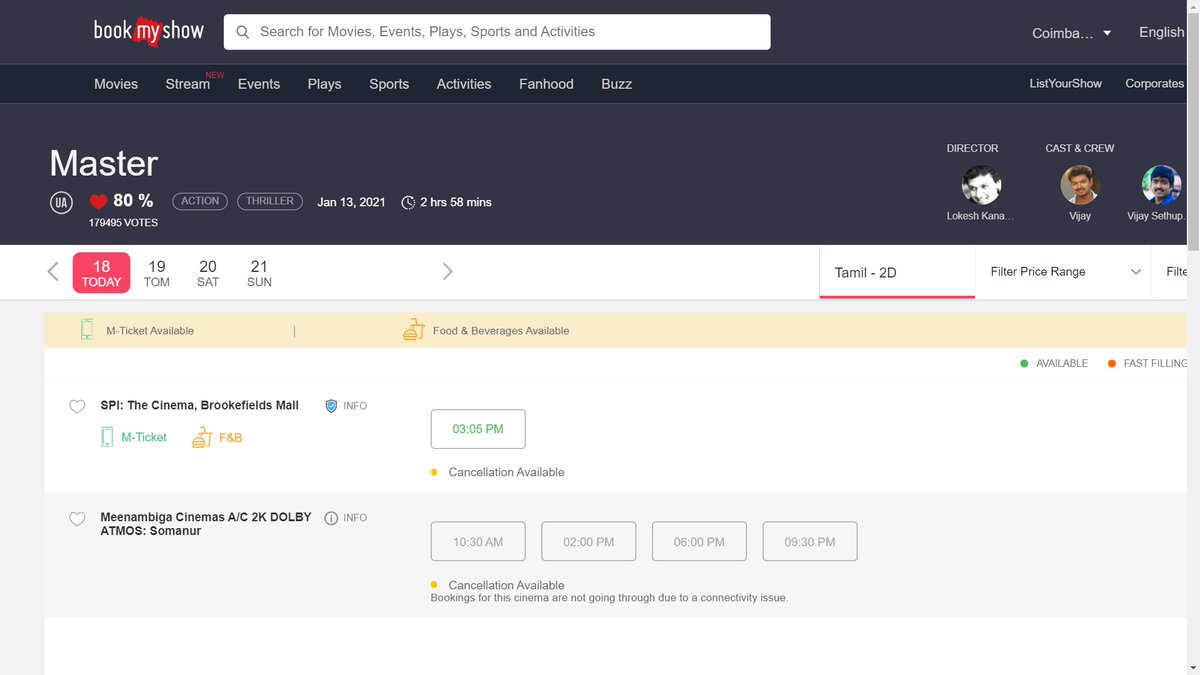
Task: Click the M-Ticket icon in the yellow banner
Action: point(87,330)
